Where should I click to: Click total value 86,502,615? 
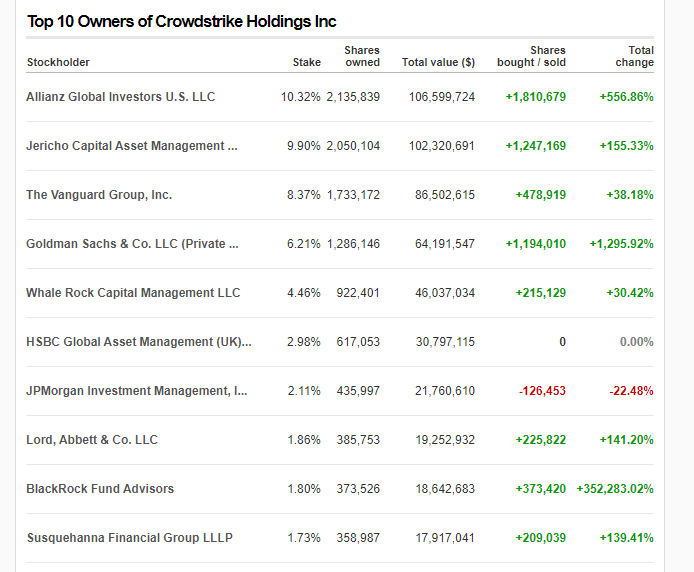tap(445, 195)
